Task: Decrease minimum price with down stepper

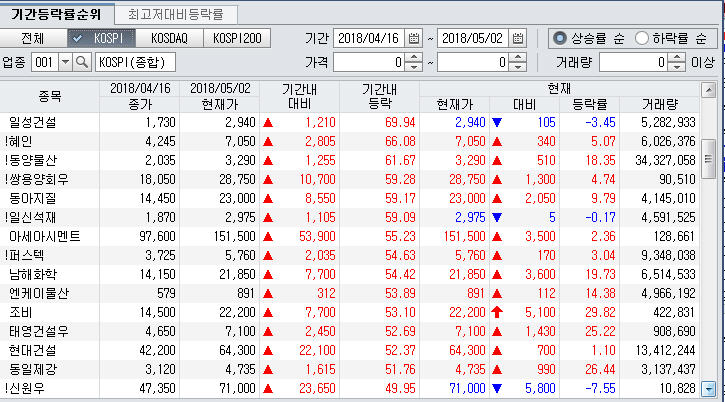Action: [414, 67]
